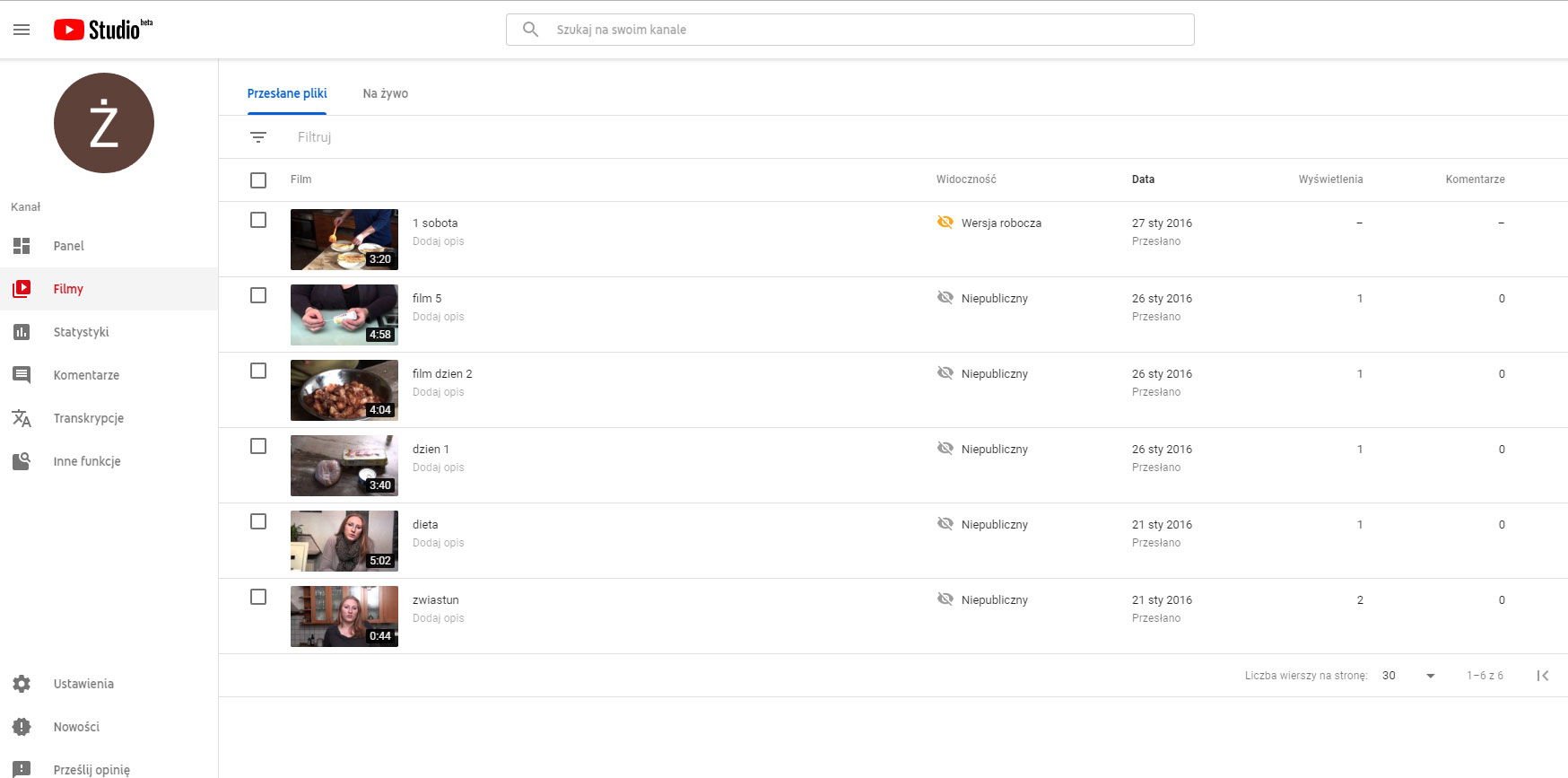The width and height of the screenshot is (1568, 778).
Task: Switch to the "Na żywo" tab
Action: [385, 93]
